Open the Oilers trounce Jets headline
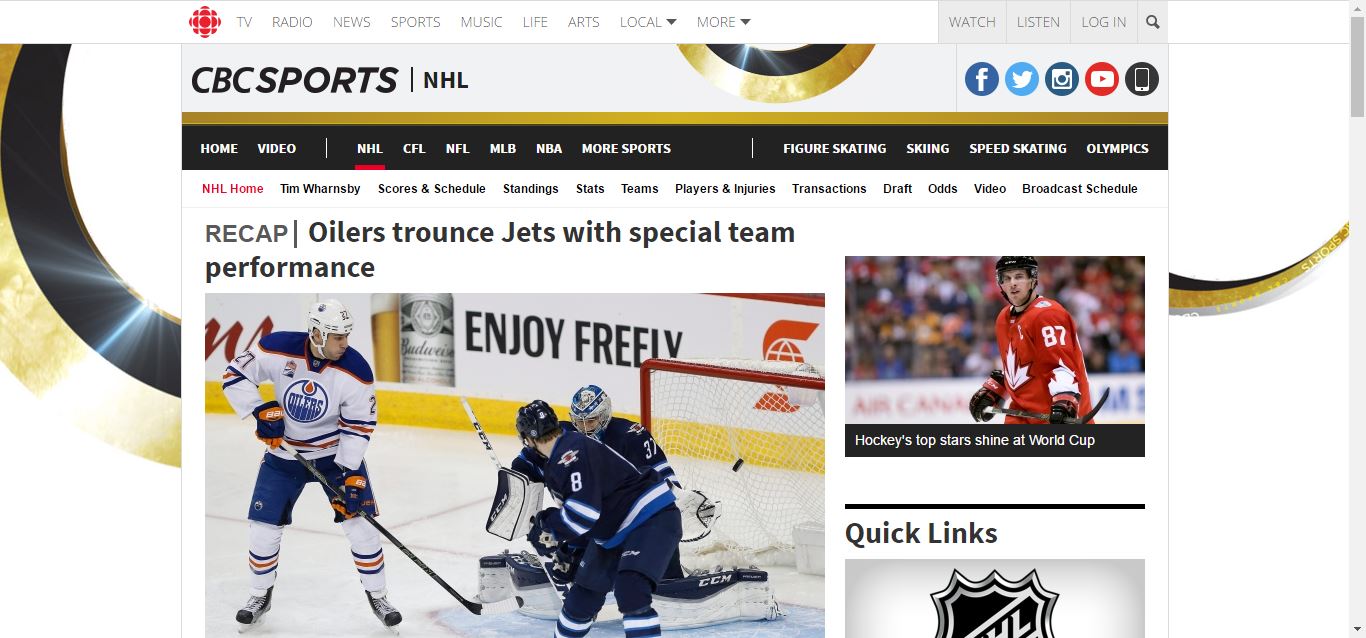The width and height of the screenshot is (1366, 638). 500,250
